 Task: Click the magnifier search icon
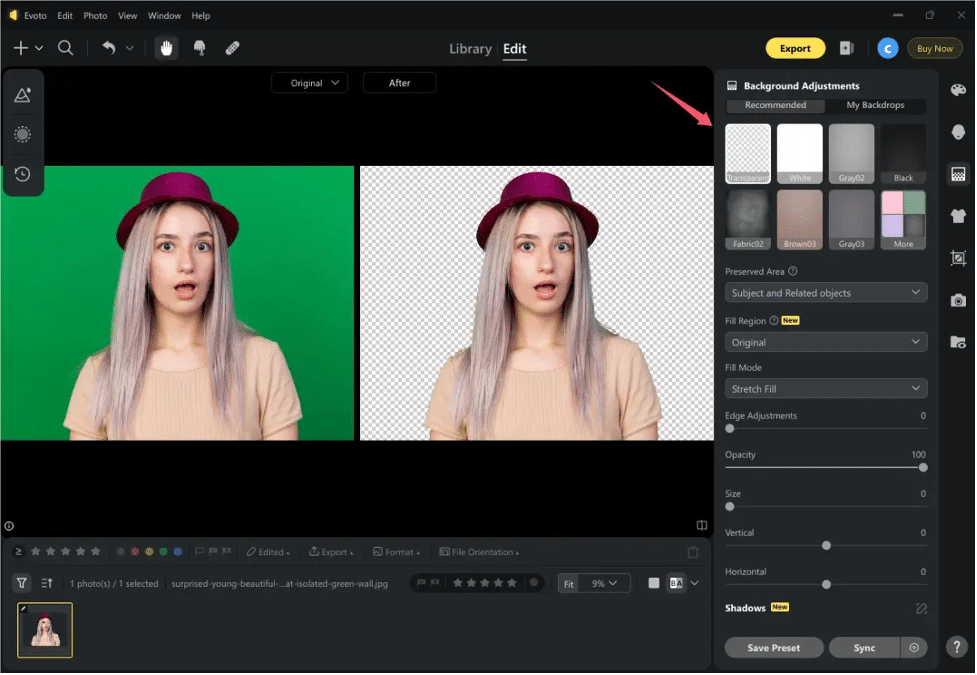[65, 47]
